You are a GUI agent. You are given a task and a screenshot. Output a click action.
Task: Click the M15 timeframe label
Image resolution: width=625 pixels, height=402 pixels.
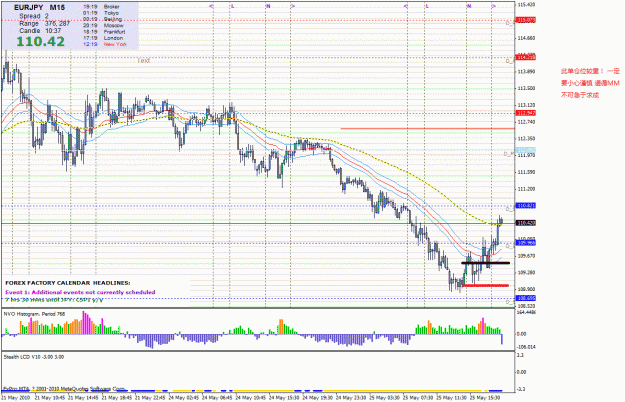click(57, 8)
